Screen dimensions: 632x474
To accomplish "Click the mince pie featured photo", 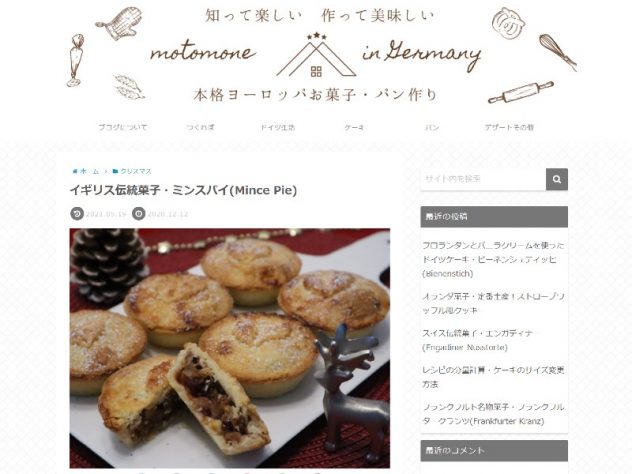I will (230, 348).
